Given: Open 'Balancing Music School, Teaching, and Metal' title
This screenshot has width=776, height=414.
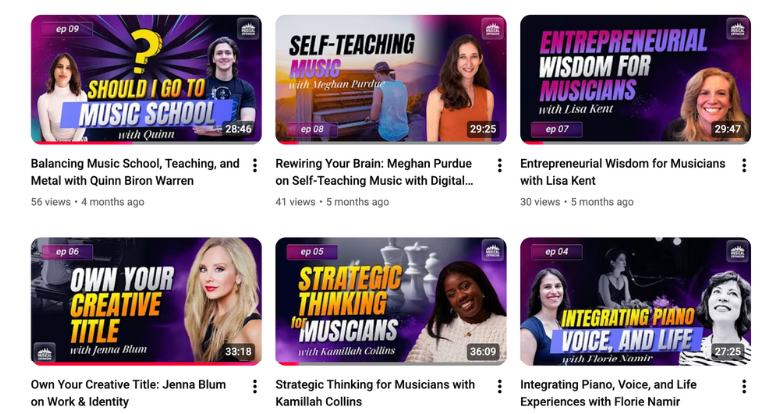Looking at the screenshot, I should [x=135, y=172].
